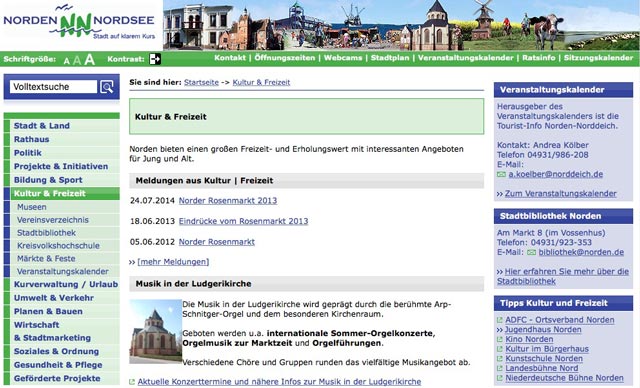This screenshot has width=640, height=388.
Task: Click external icon beside Kunstschule Norden
Action: click(x=500, y=359)
